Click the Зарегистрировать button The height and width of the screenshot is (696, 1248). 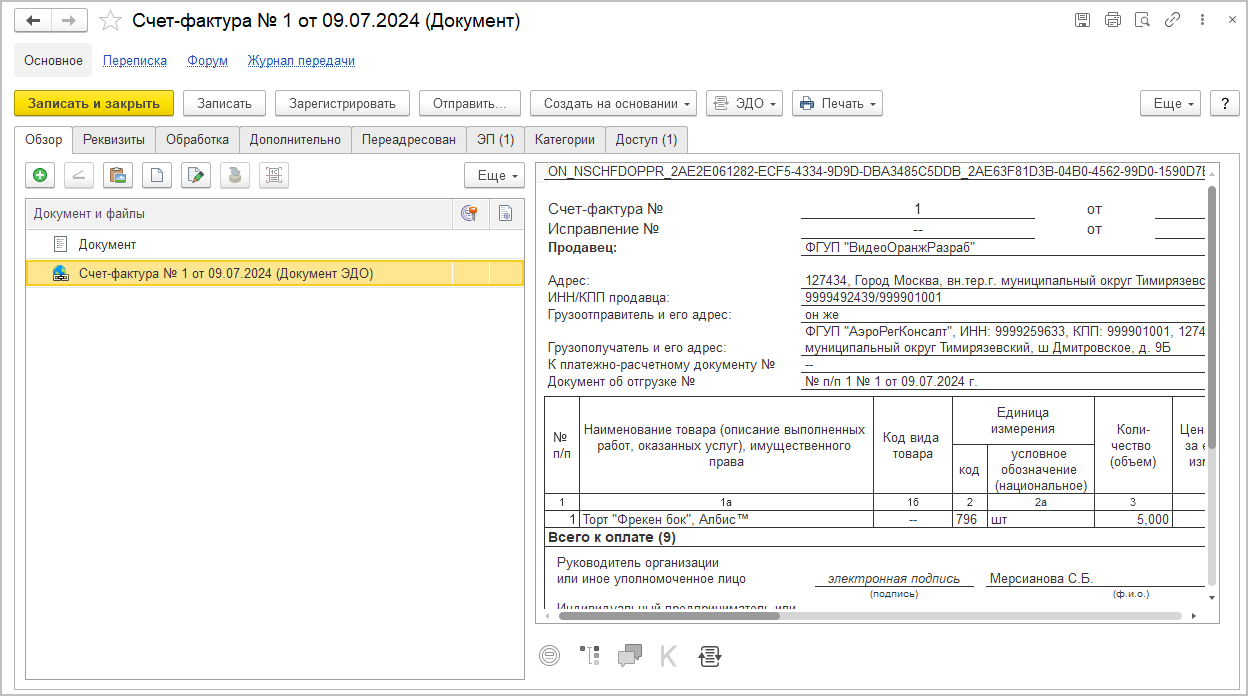(342, 103)
